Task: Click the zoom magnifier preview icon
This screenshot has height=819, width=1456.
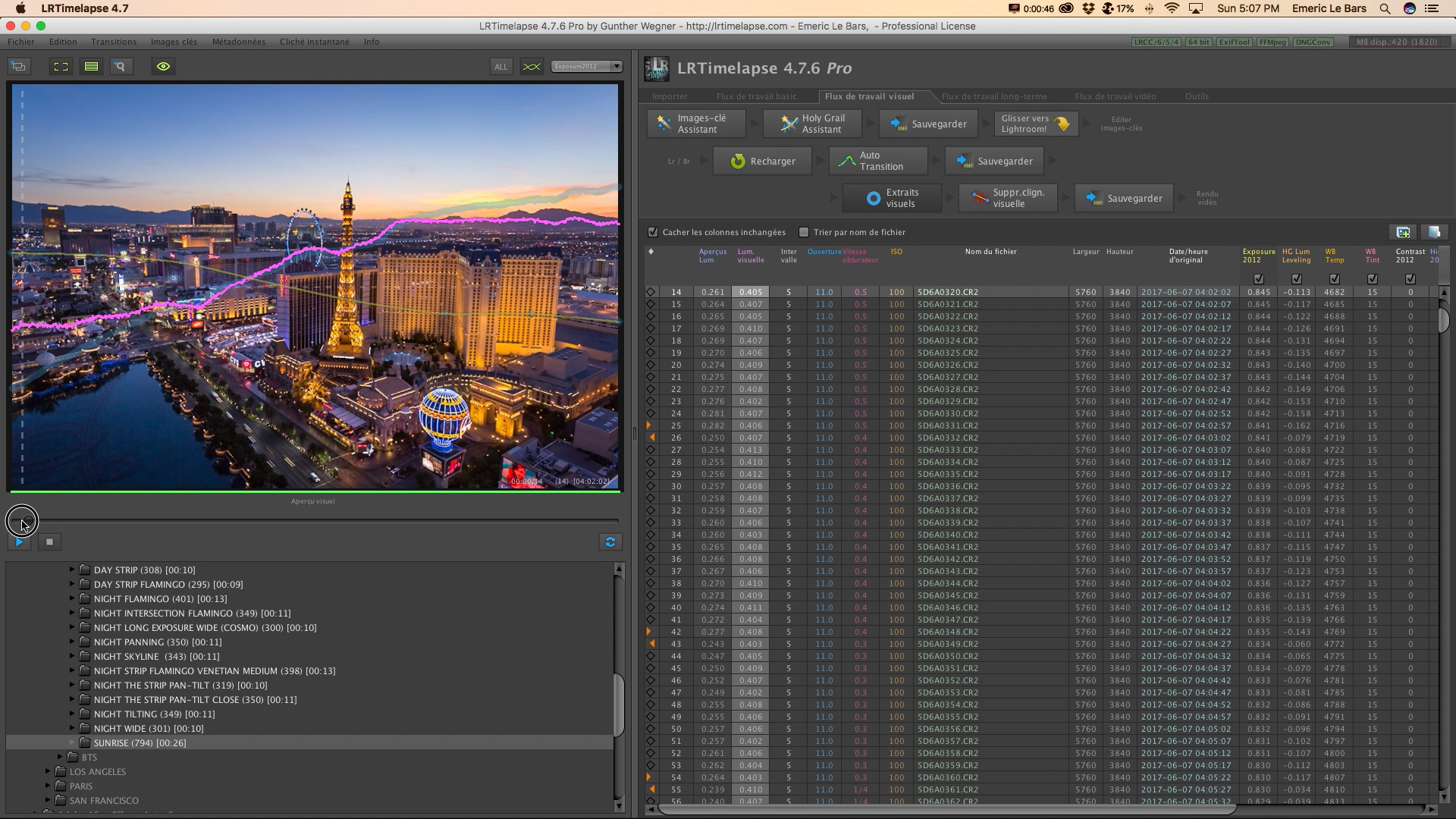Action: click(120, 67)
